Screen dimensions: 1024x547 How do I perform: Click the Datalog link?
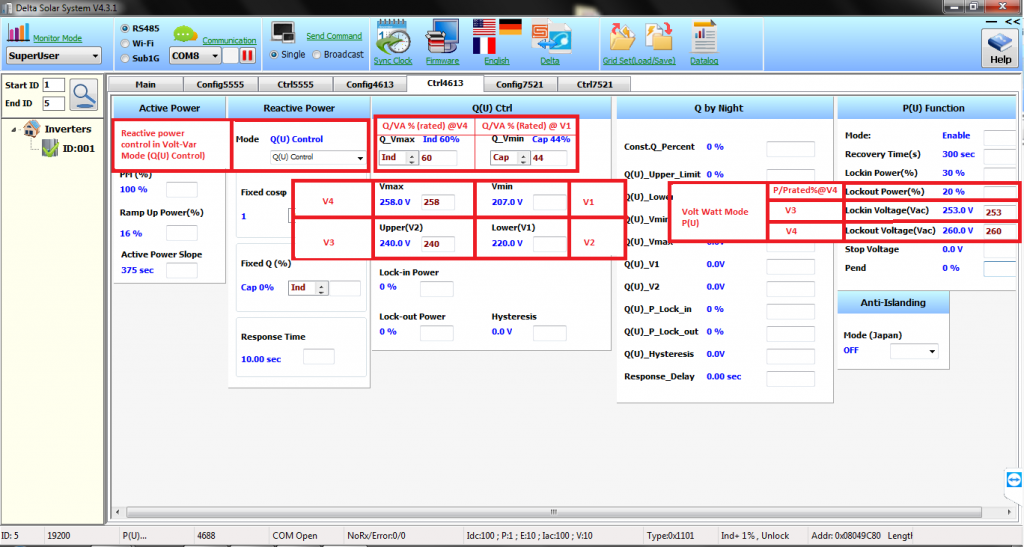point(704,60)
